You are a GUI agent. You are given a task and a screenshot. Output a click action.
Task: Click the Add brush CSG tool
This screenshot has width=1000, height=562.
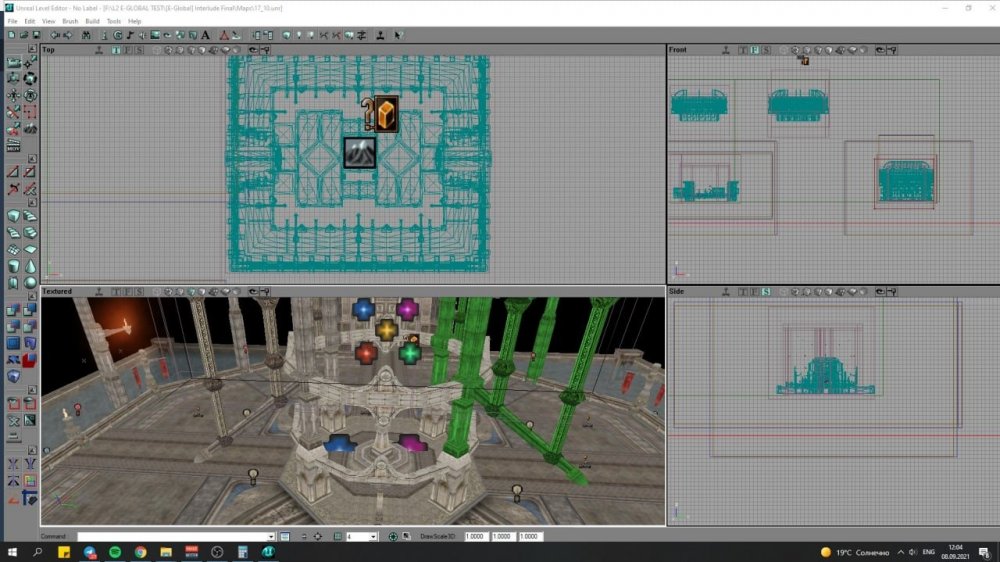[x=14, y=311]
